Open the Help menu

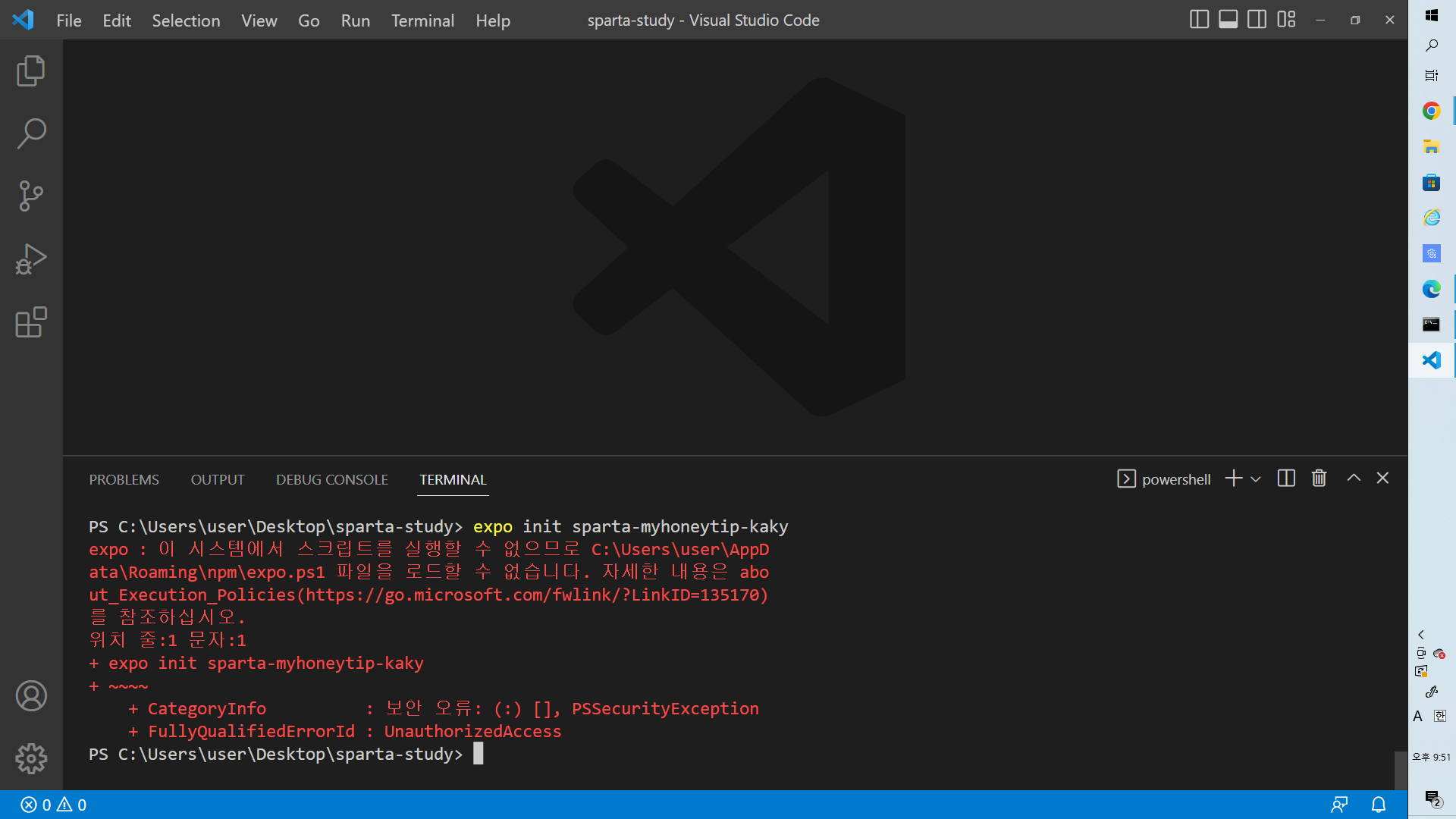(x=493, y=20)
